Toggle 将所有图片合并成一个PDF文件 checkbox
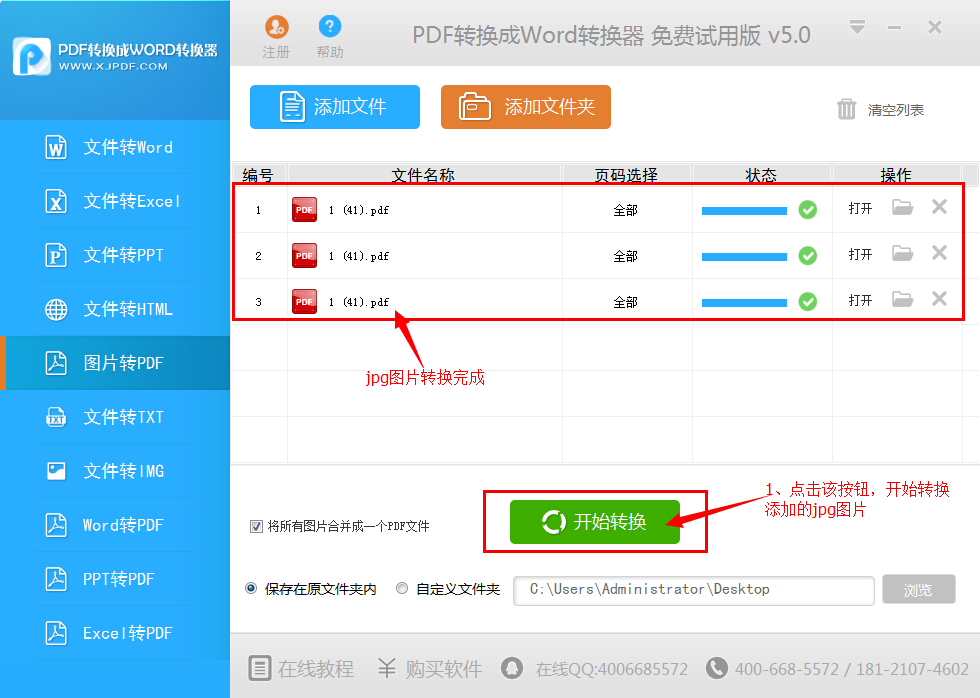980x698 pixels. point(256,526)
